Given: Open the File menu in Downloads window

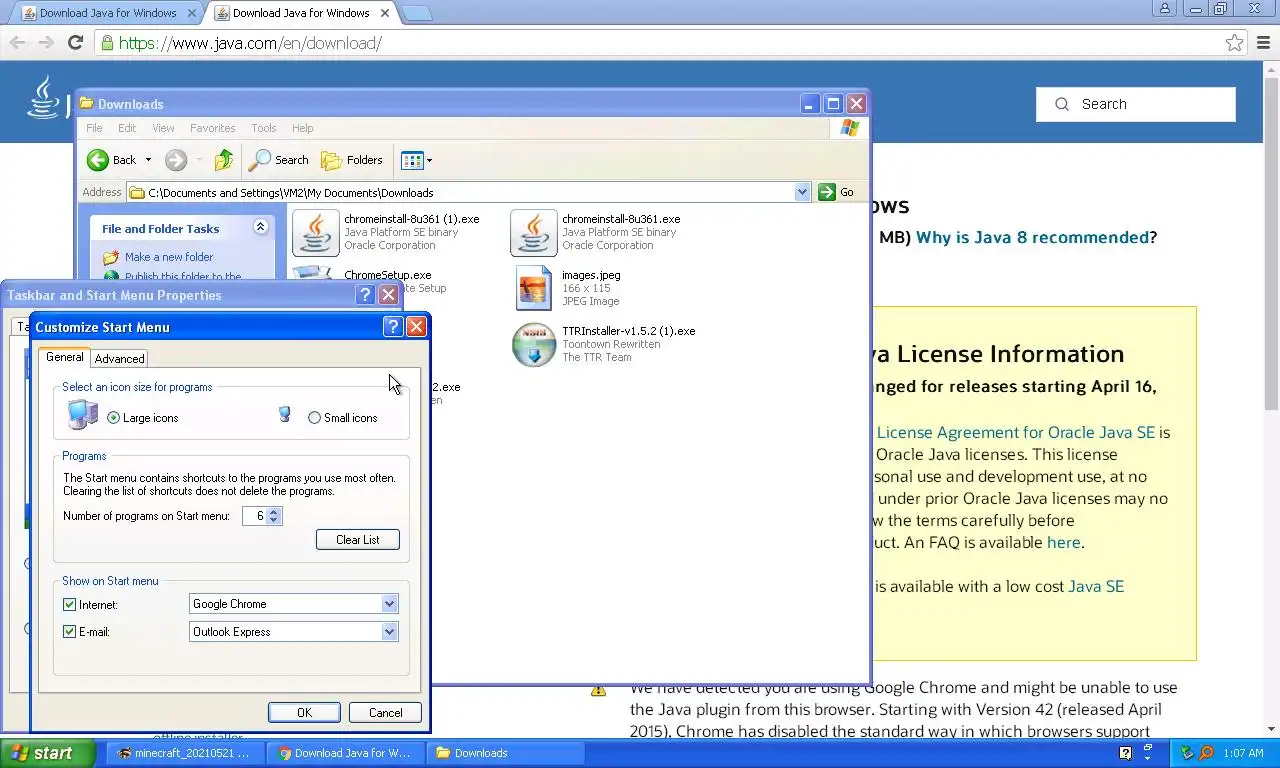Looking at the screenshot, I should click(94, 128).
